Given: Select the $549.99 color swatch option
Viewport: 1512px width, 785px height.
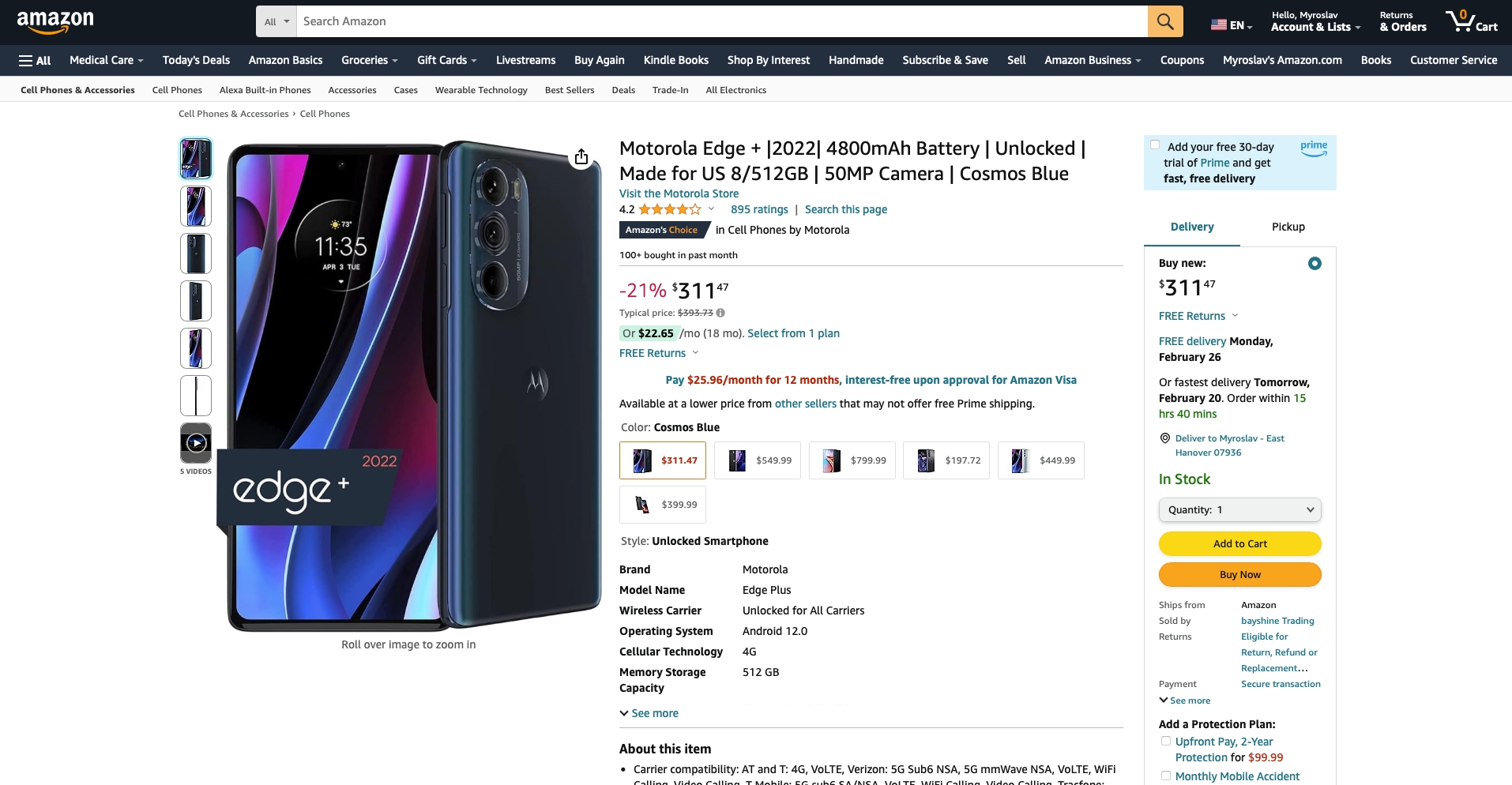Looking at the screenshot, I should (758, 460).
